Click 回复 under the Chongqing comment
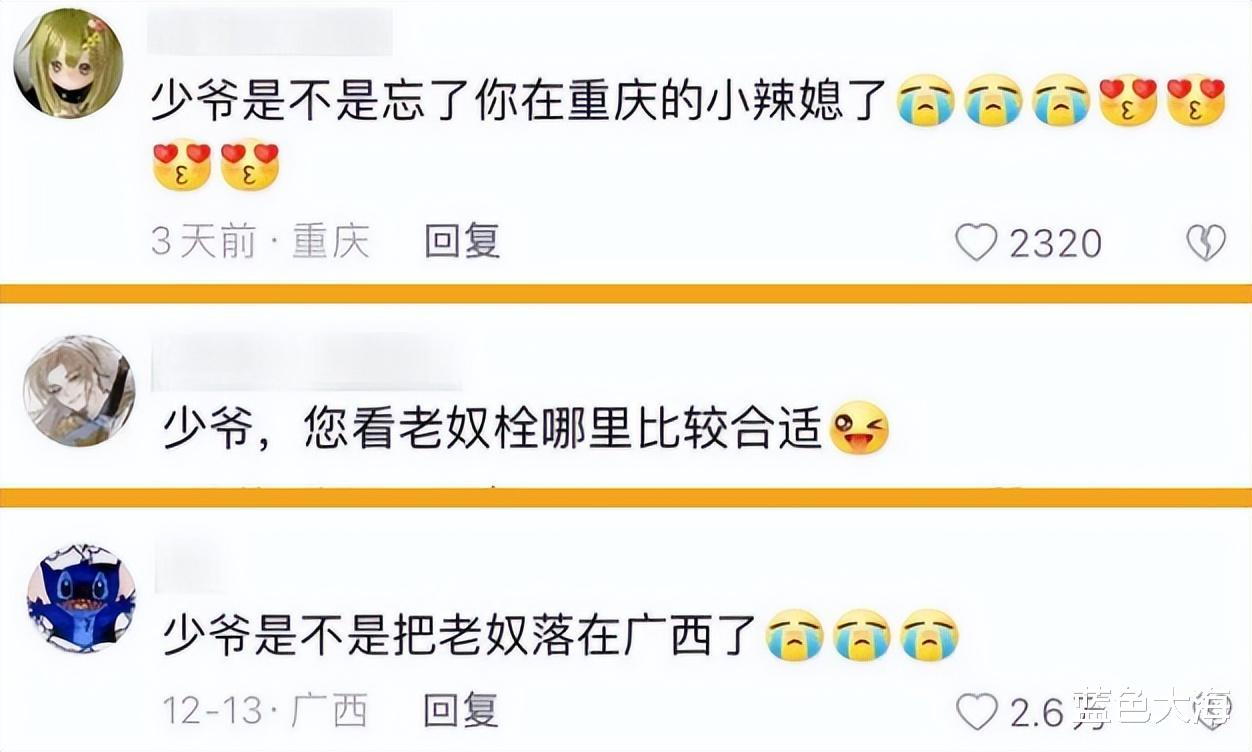Viewport: 1252px width, 752px height. [462, 242]
